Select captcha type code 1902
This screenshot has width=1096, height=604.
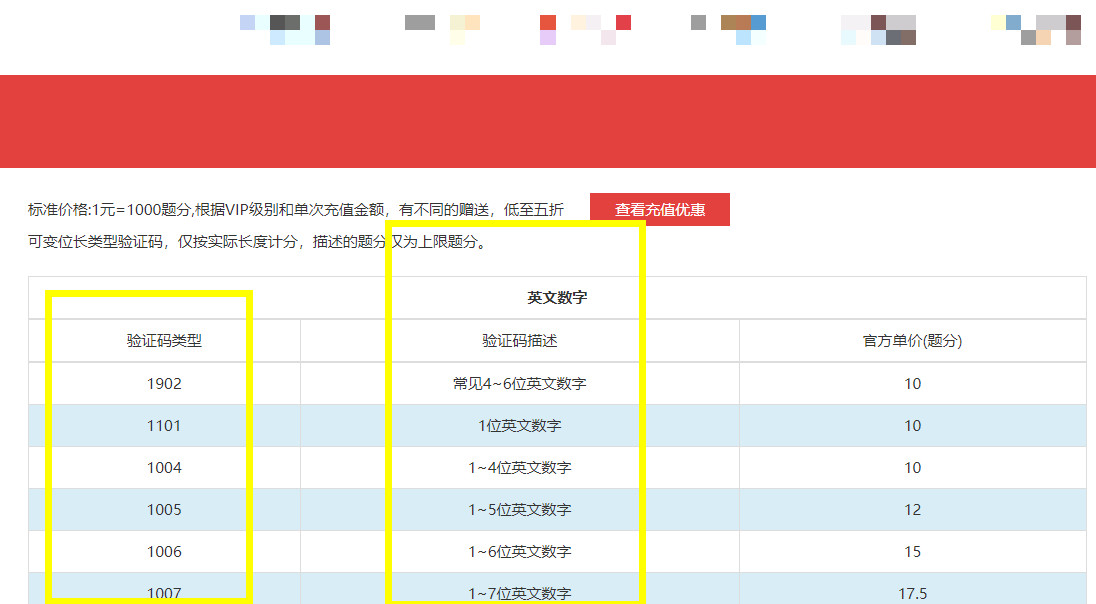164,383
